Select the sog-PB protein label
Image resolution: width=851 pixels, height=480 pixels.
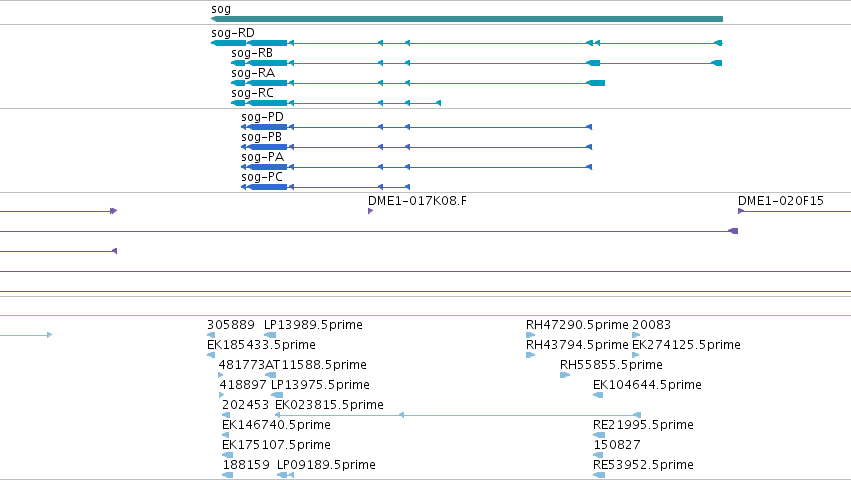point(262,137)
